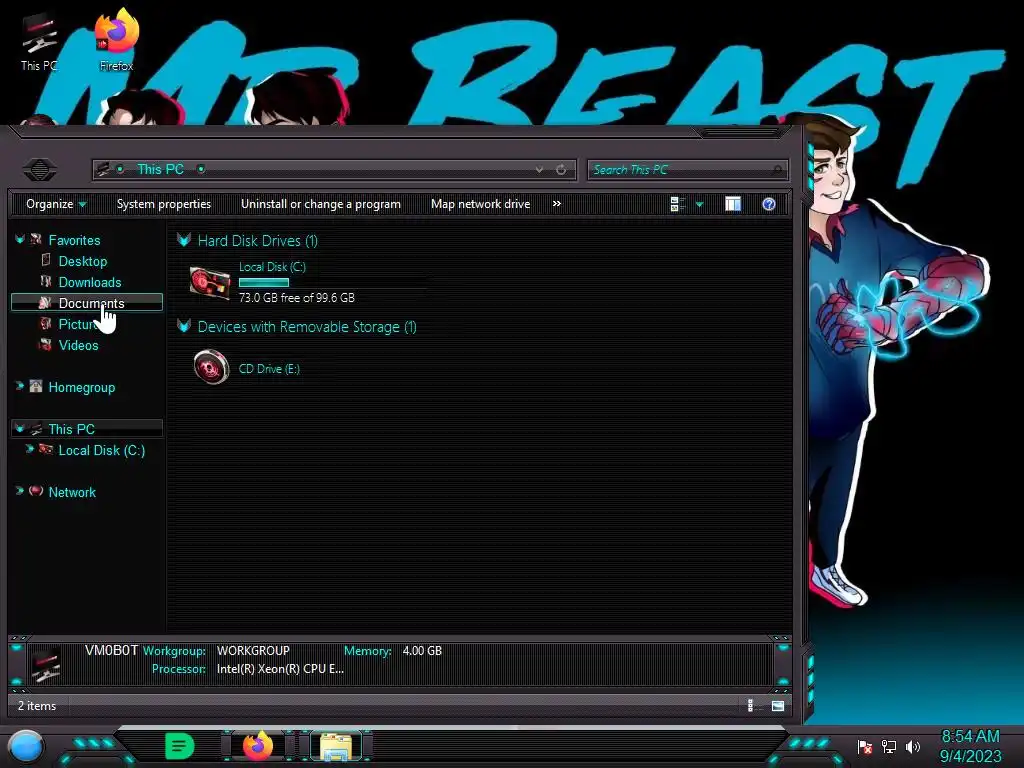Click the Hard Disk Drives (1) header
Viewport: 1024px width, 768px height.
258,241
